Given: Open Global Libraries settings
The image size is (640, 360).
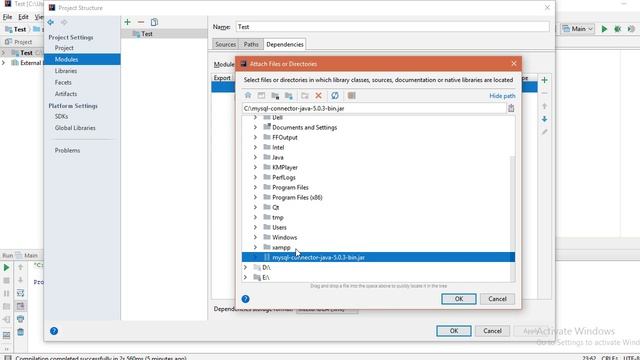Looking at the screenshot, I should point(75,128).
